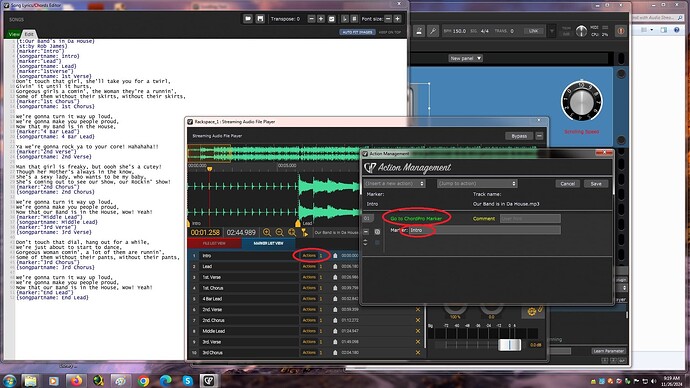Click the wrench tool icon in the top toolbar
The image size is (690, 388).
[433, 31]
